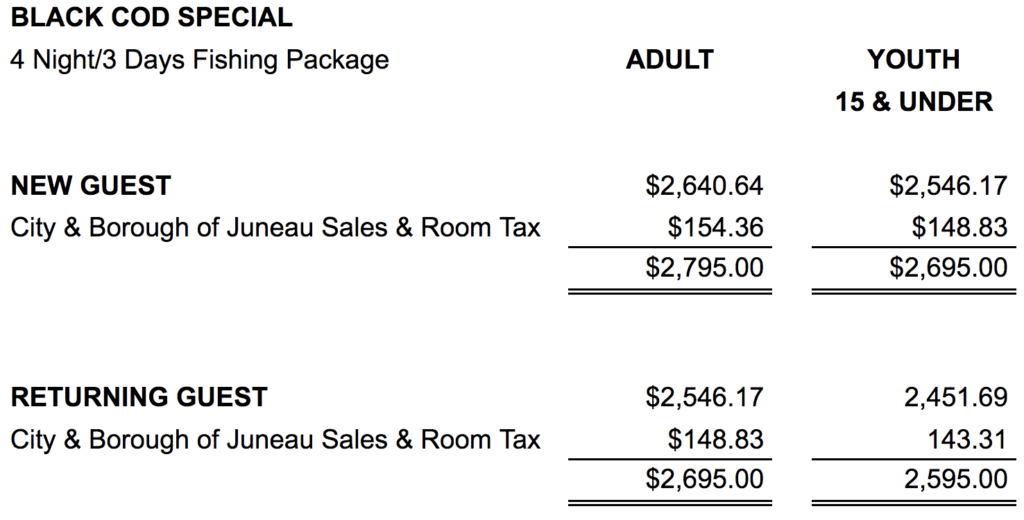This screenshot has height=520, width=1024.
Task: Select new guest youth tax $148.83
Action: [959, 228]
